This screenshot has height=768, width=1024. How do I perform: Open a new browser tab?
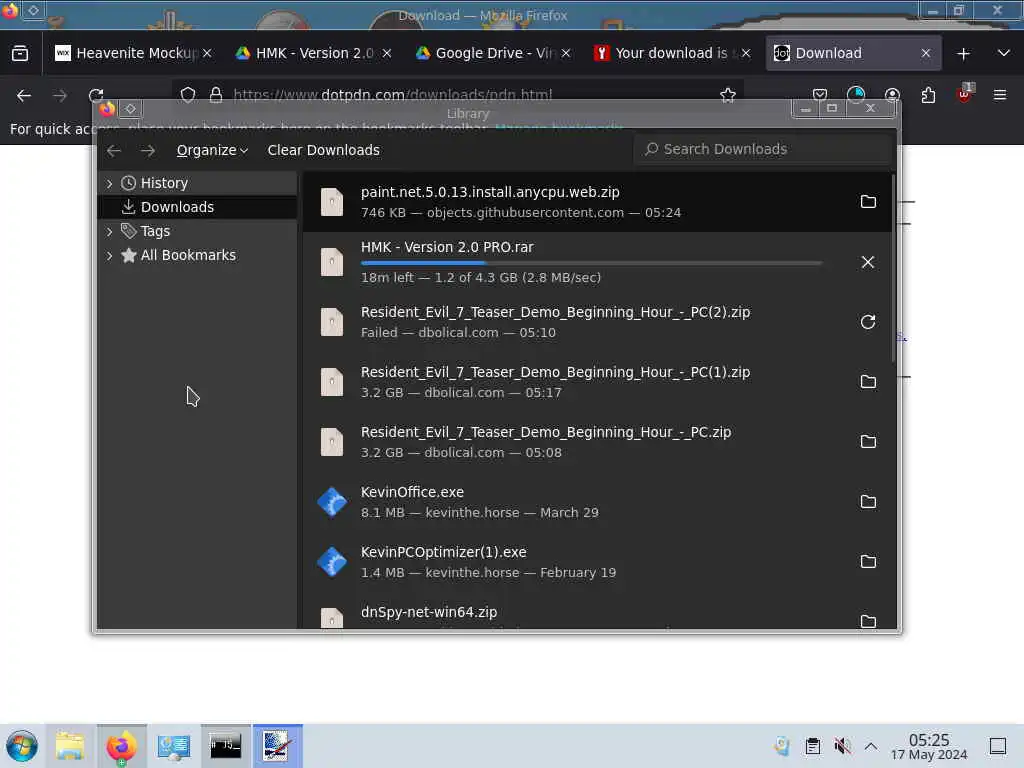(963, 54)
